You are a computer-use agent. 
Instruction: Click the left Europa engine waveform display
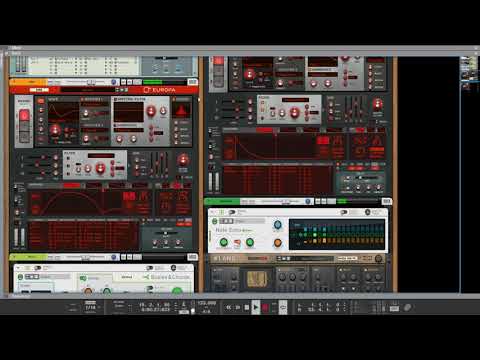point(63,113)
